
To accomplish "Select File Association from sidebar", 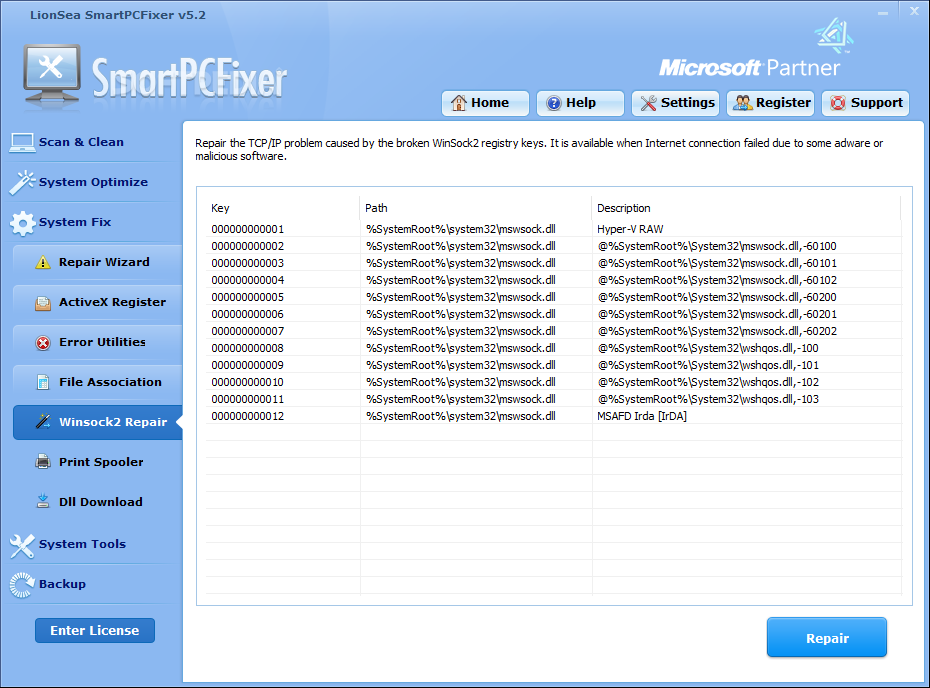I will pyautogui.click(x=98, y=383).
